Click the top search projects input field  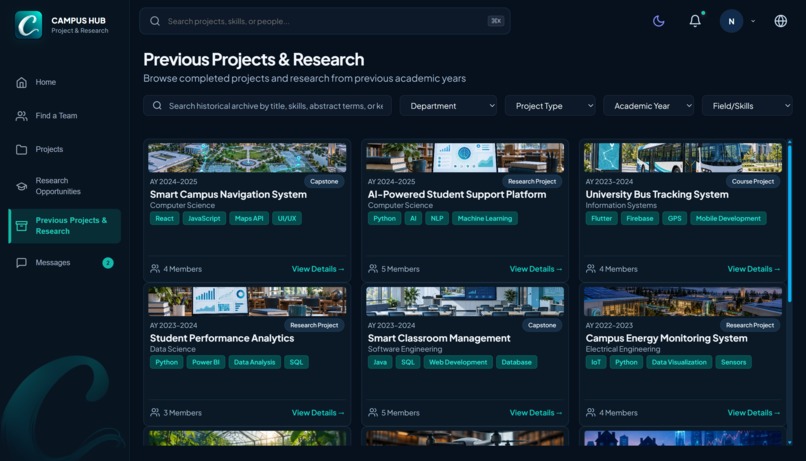(x=325, y=21)
